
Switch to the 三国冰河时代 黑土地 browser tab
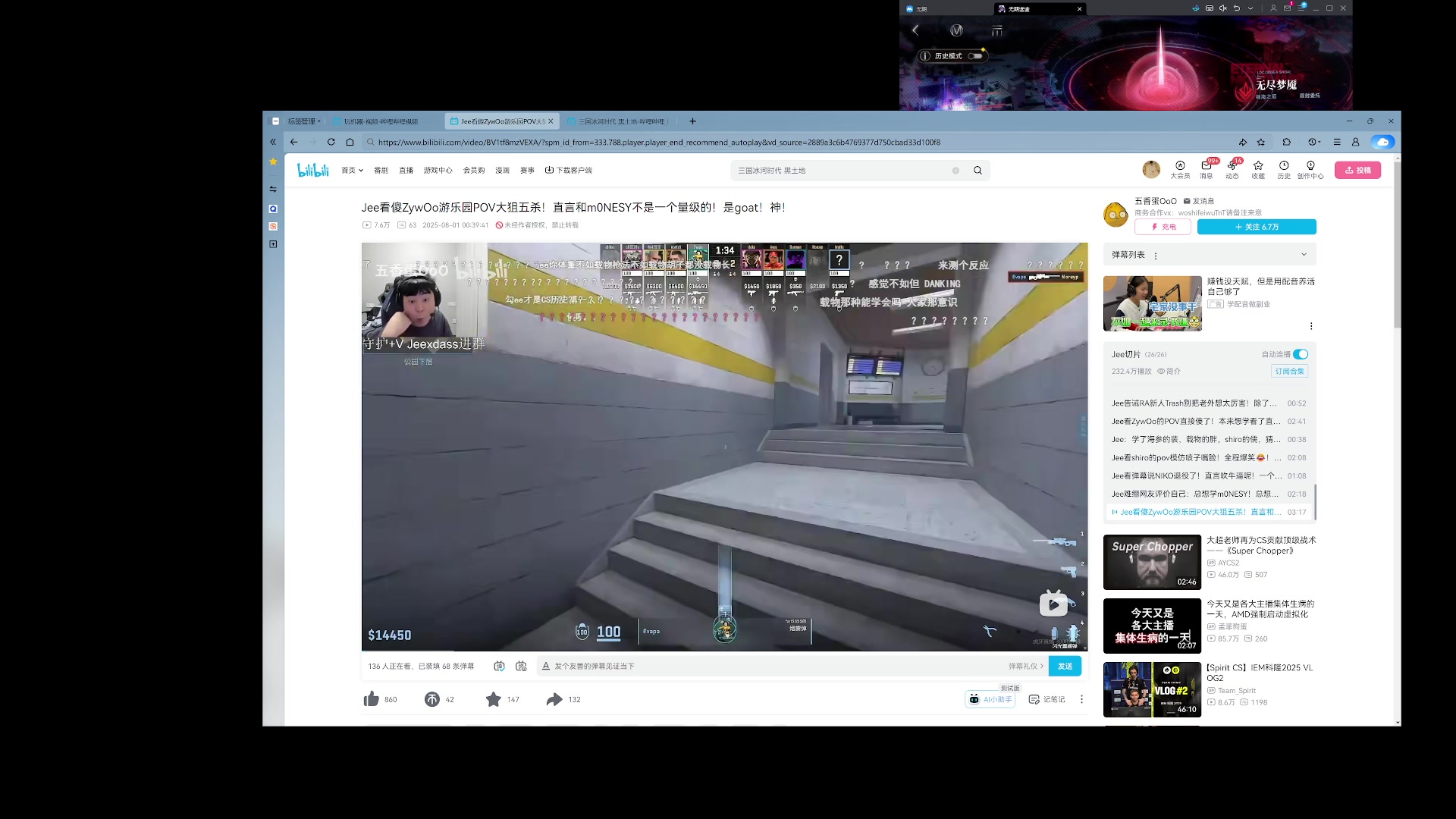[622, 121]
